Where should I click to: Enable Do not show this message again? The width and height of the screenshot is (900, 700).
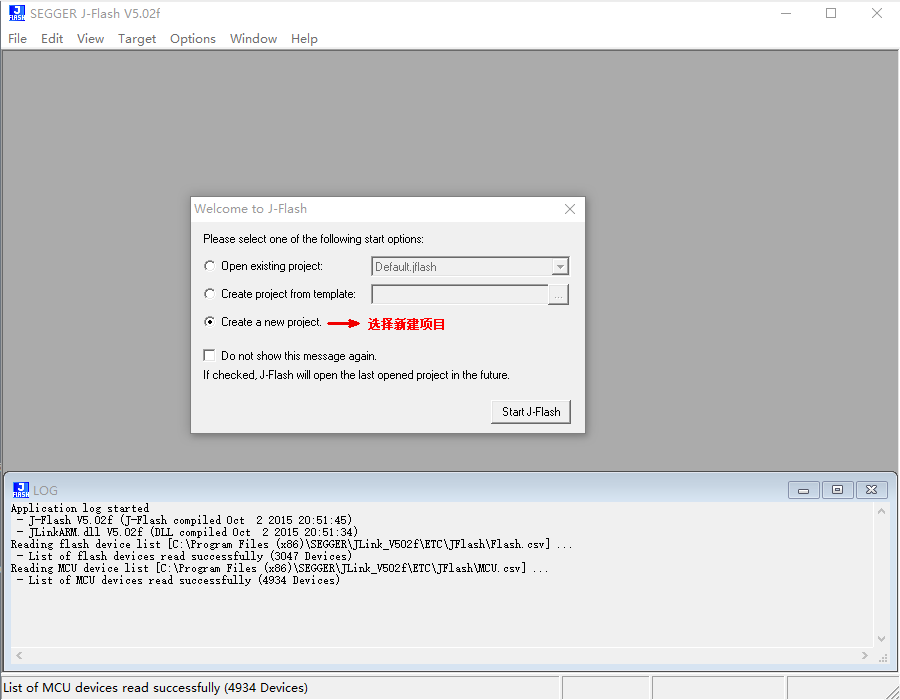click(x=209, y=355)
